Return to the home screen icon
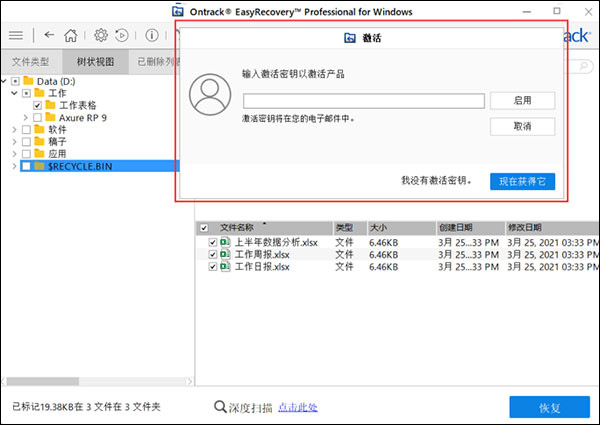 pyautogui.click(x=70, y=35)
